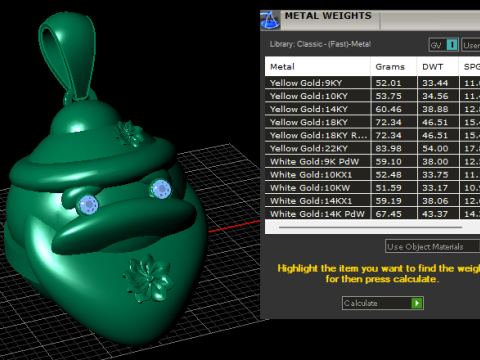Click the 52.01 grams value
The height and width of the screenshot is (360, 480).
coord(388,83)
